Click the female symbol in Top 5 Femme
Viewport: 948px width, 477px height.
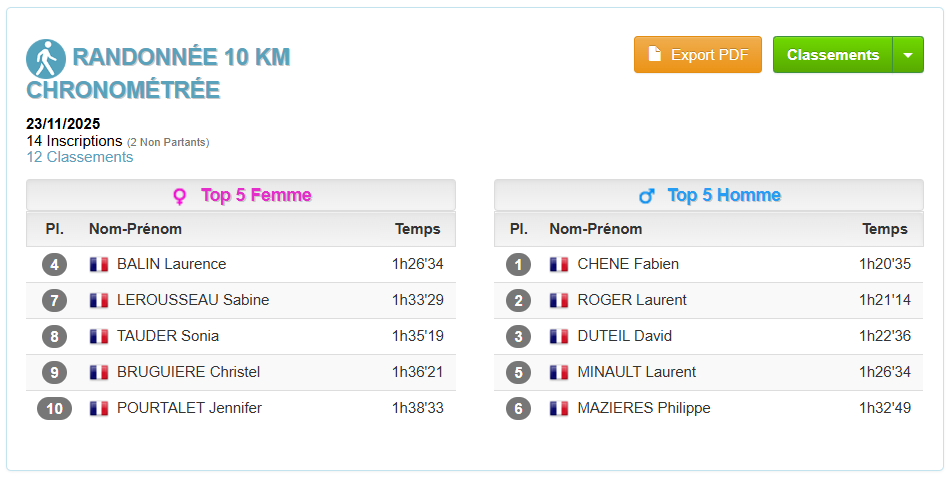tap(180, 196)
